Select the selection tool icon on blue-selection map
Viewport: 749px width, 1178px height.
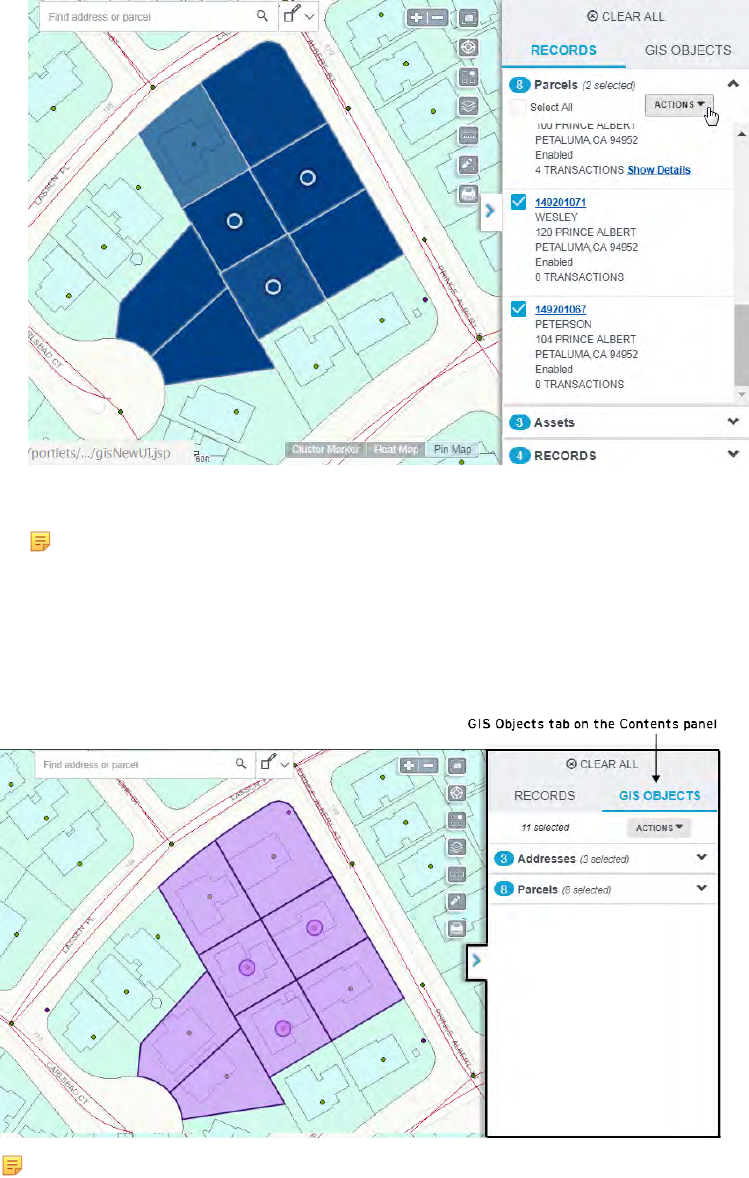[x=292, y=14]
